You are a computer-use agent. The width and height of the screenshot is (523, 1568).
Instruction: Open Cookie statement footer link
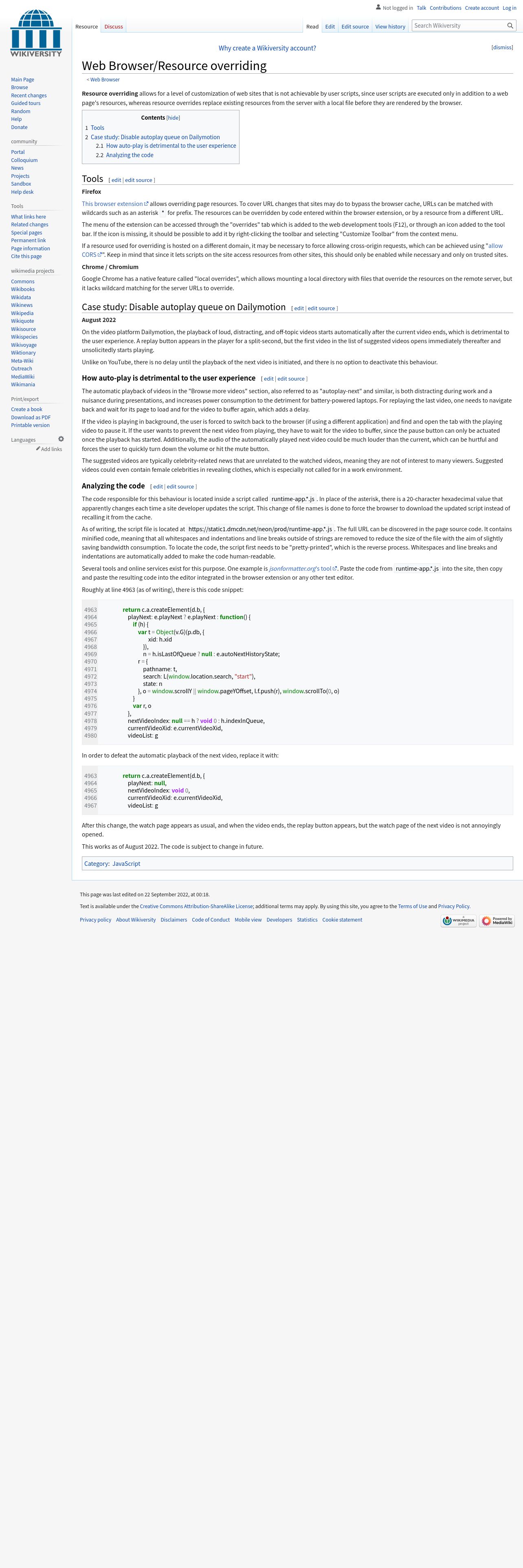[x=342, y=920]
